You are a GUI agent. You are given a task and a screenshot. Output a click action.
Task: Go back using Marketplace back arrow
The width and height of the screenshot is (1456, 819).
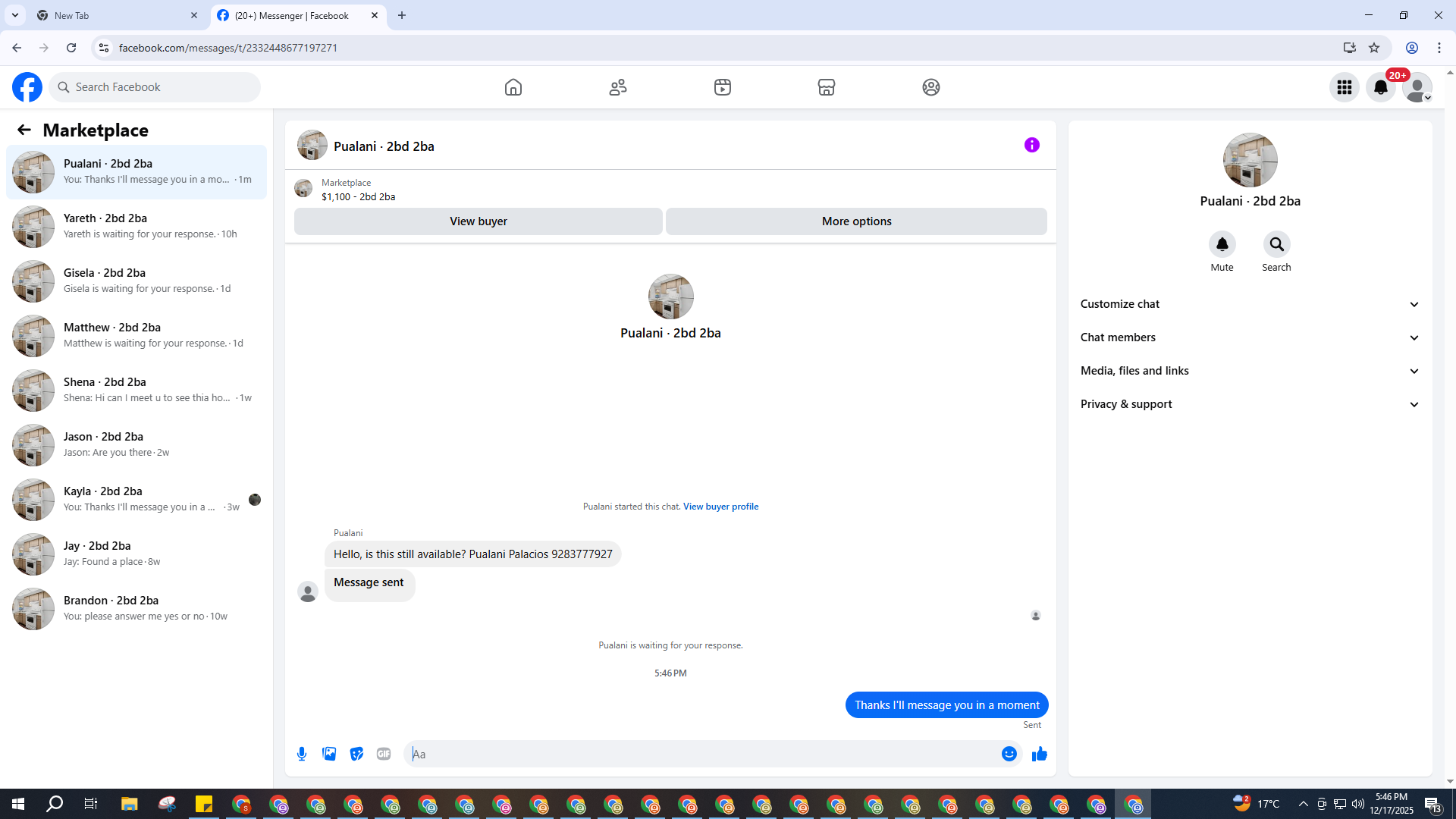tap(24, 130)
